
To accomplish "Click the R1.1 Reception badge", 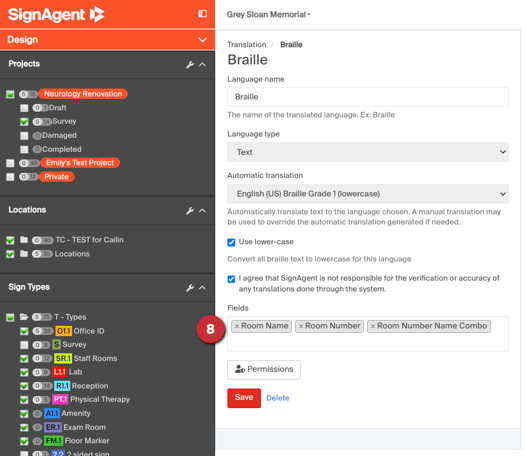I will point(62,386).
